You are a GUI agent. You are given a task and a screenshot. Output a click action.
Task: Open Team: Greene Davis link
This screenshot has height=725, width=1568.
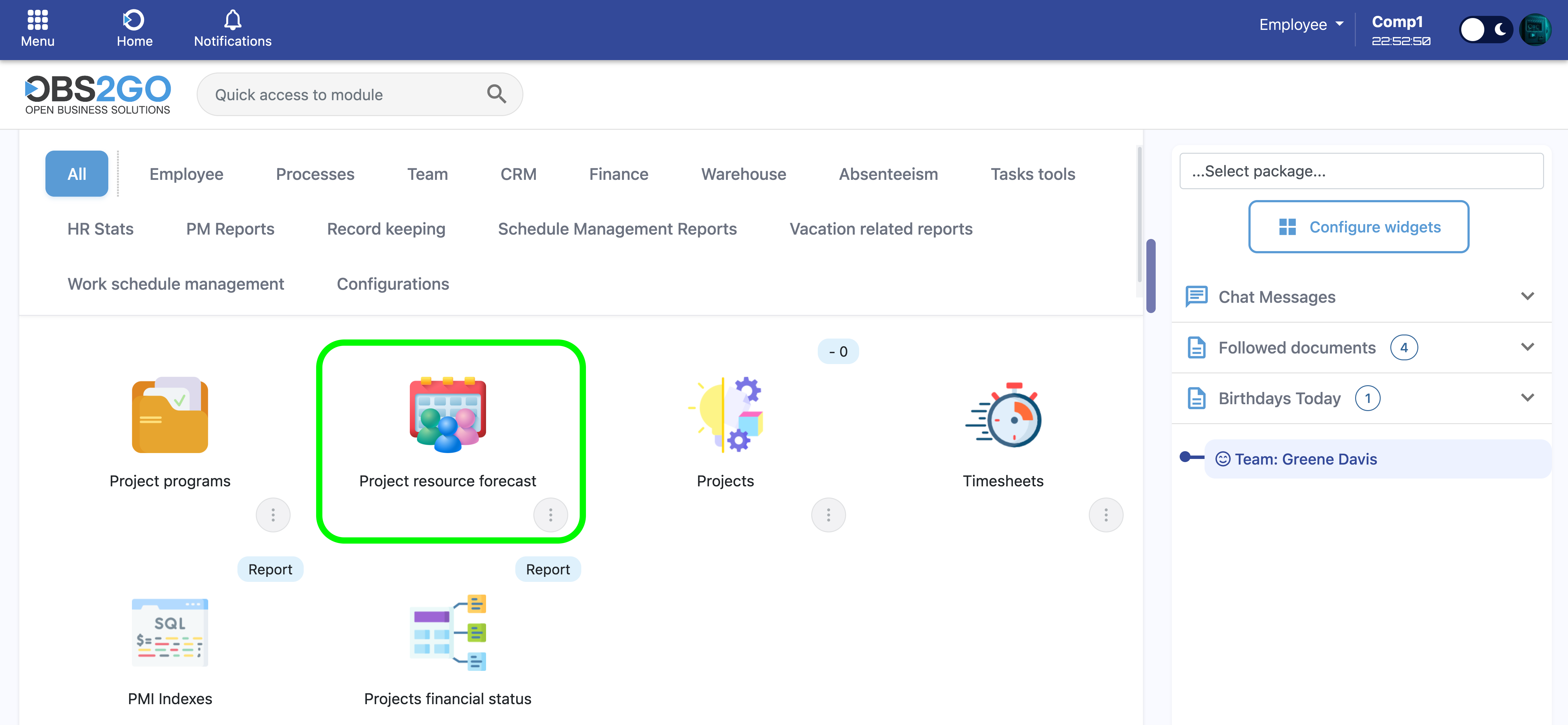point(1305,459)
